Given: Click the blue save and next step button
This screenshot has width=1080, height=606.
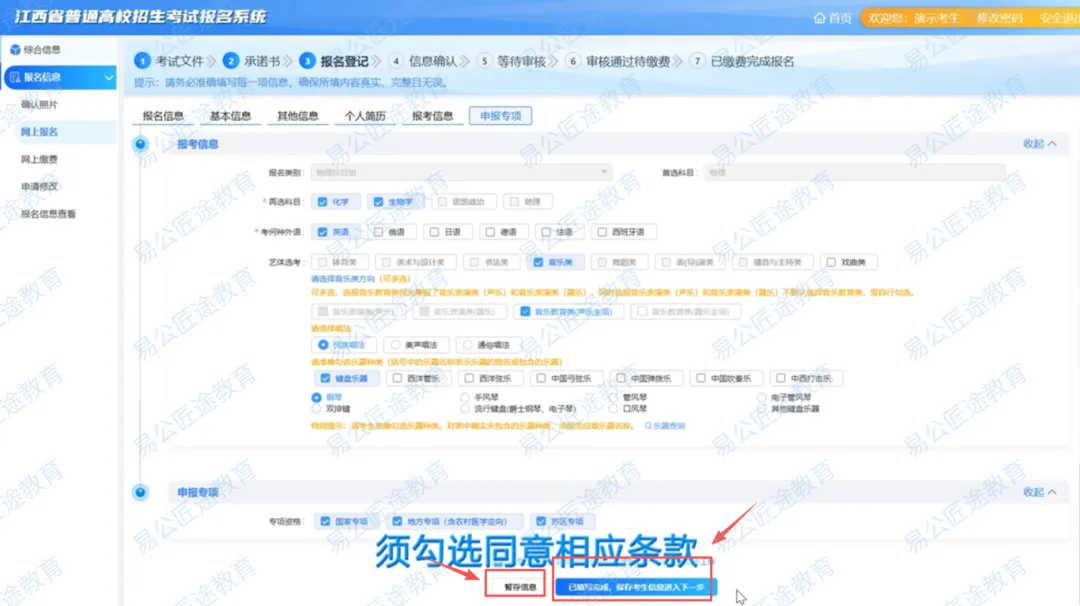Looking at the screenshot, I should [636, 587].
